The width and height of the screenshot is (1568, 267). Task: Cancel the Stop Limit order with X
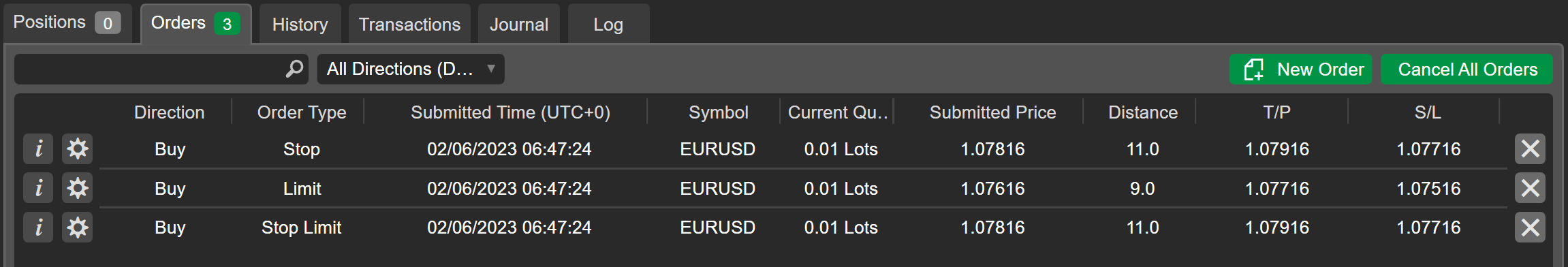(1530, 227)
